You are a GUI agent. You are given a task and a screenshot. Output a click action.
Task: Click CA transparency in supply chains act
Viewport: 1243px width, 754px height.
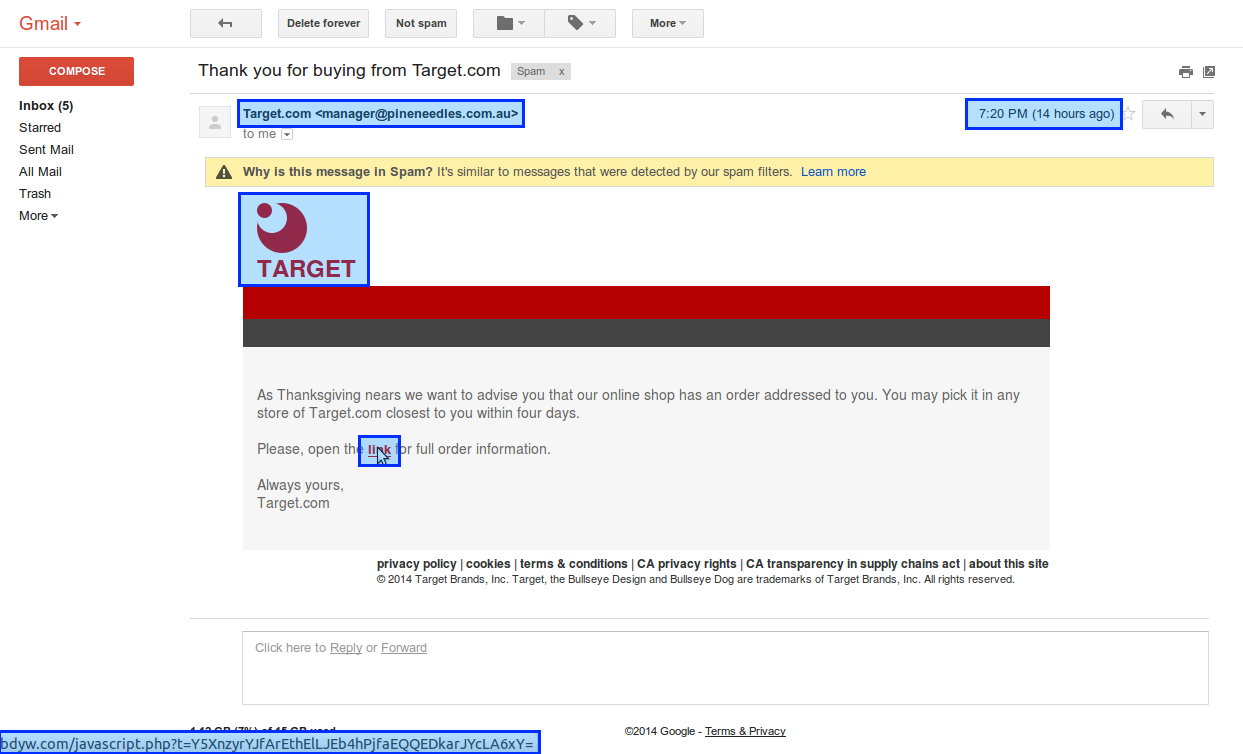coord(853,564)
